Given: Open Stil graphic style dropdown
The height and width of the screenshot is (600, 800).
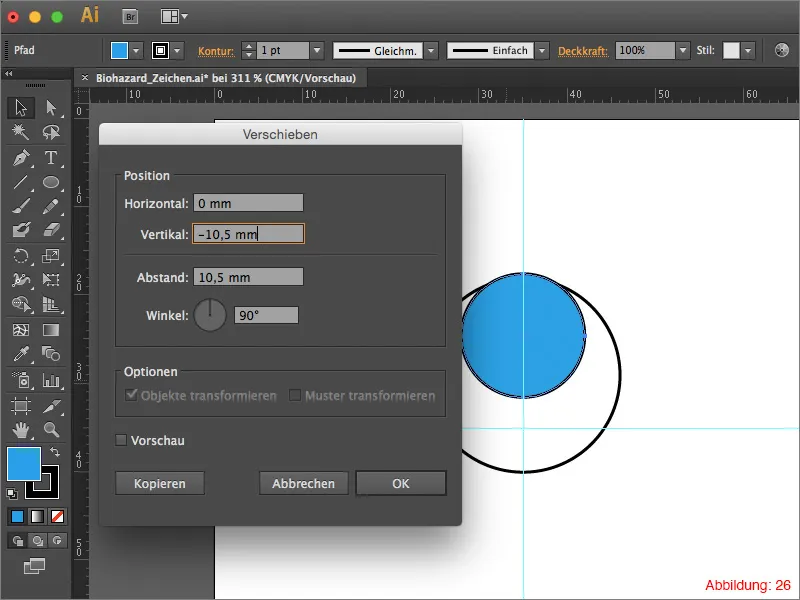Looking at the screenshot, I should point(748,51).
